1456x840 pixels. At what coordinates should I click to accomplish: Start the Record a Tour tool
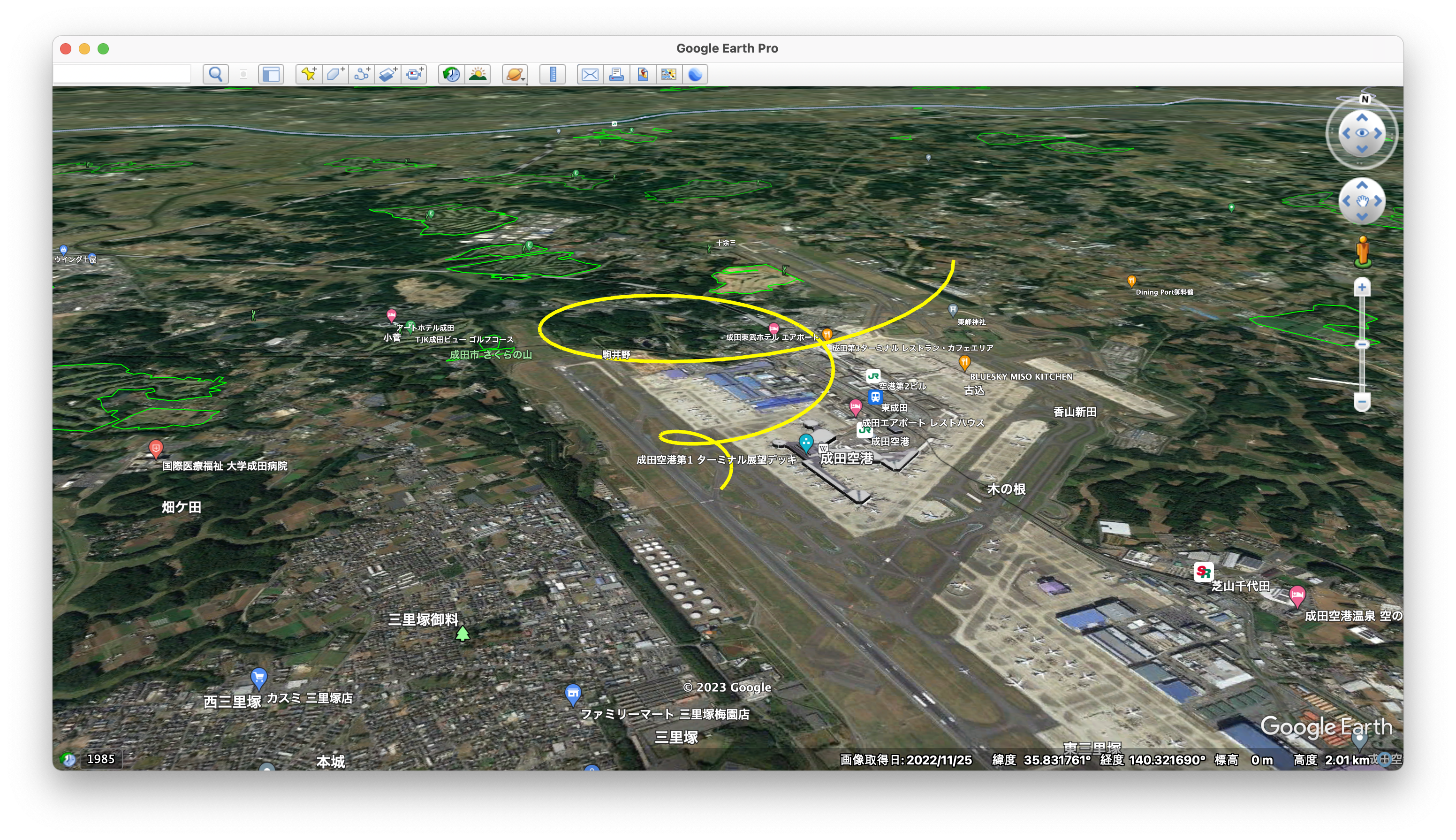click(x=415, y=75)
